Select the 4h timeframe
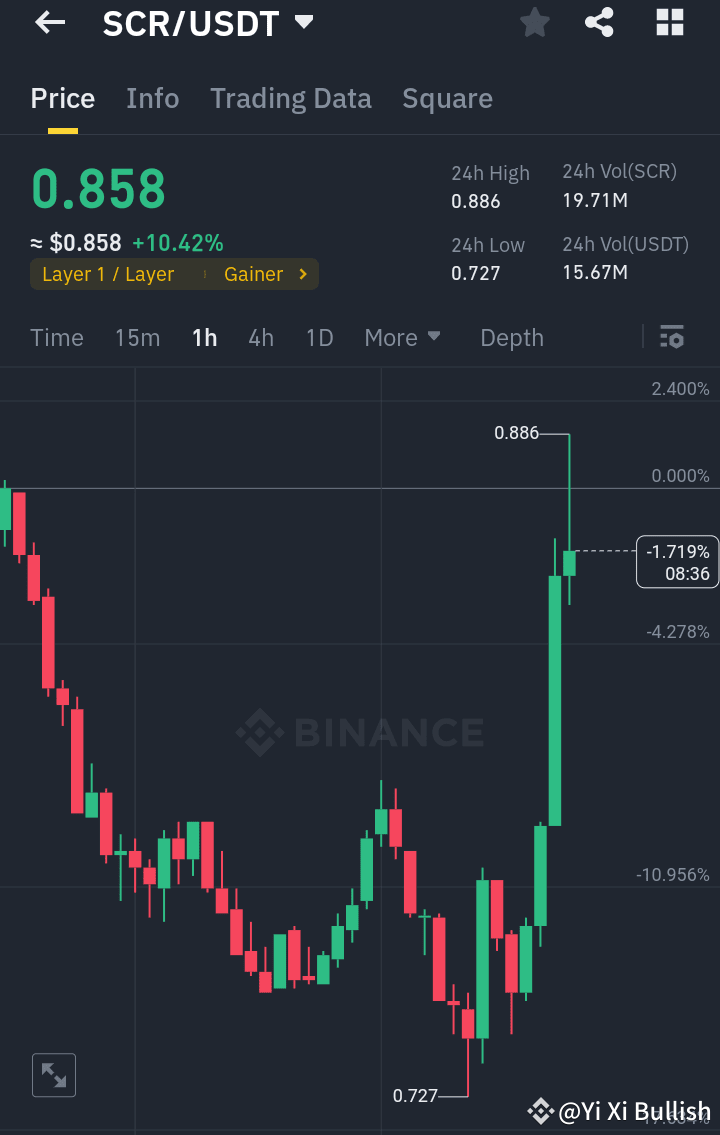Image resolution: width=720 pixels, height=1135 pixels. tap(260, 338)
